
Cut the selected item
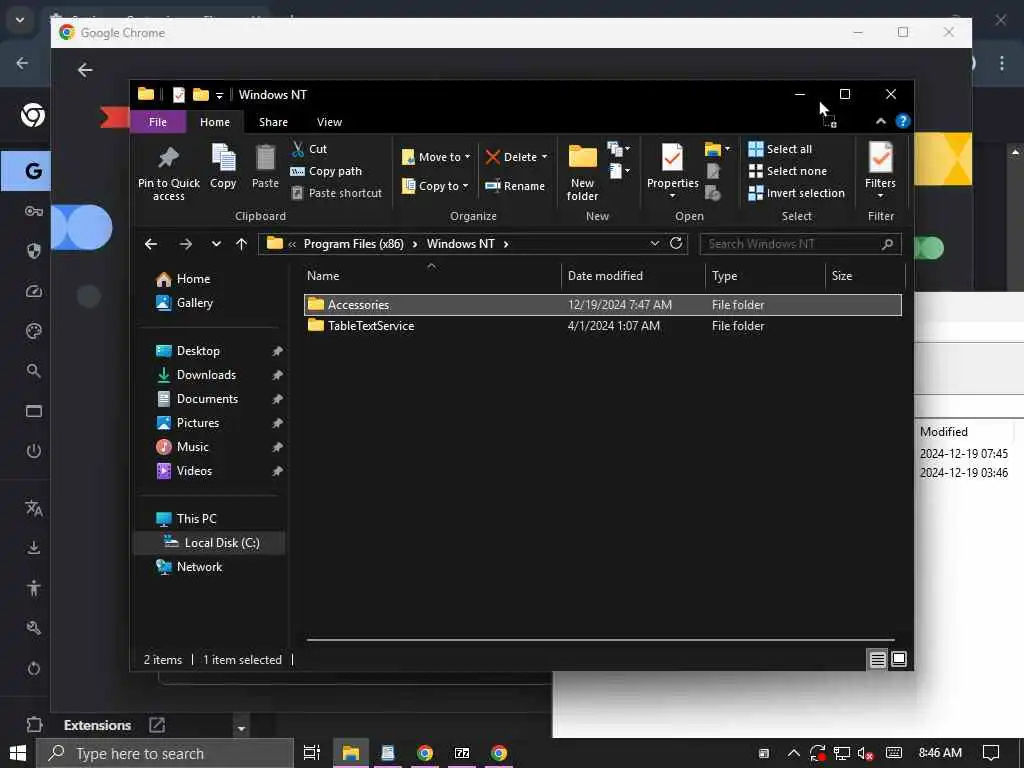309,149
